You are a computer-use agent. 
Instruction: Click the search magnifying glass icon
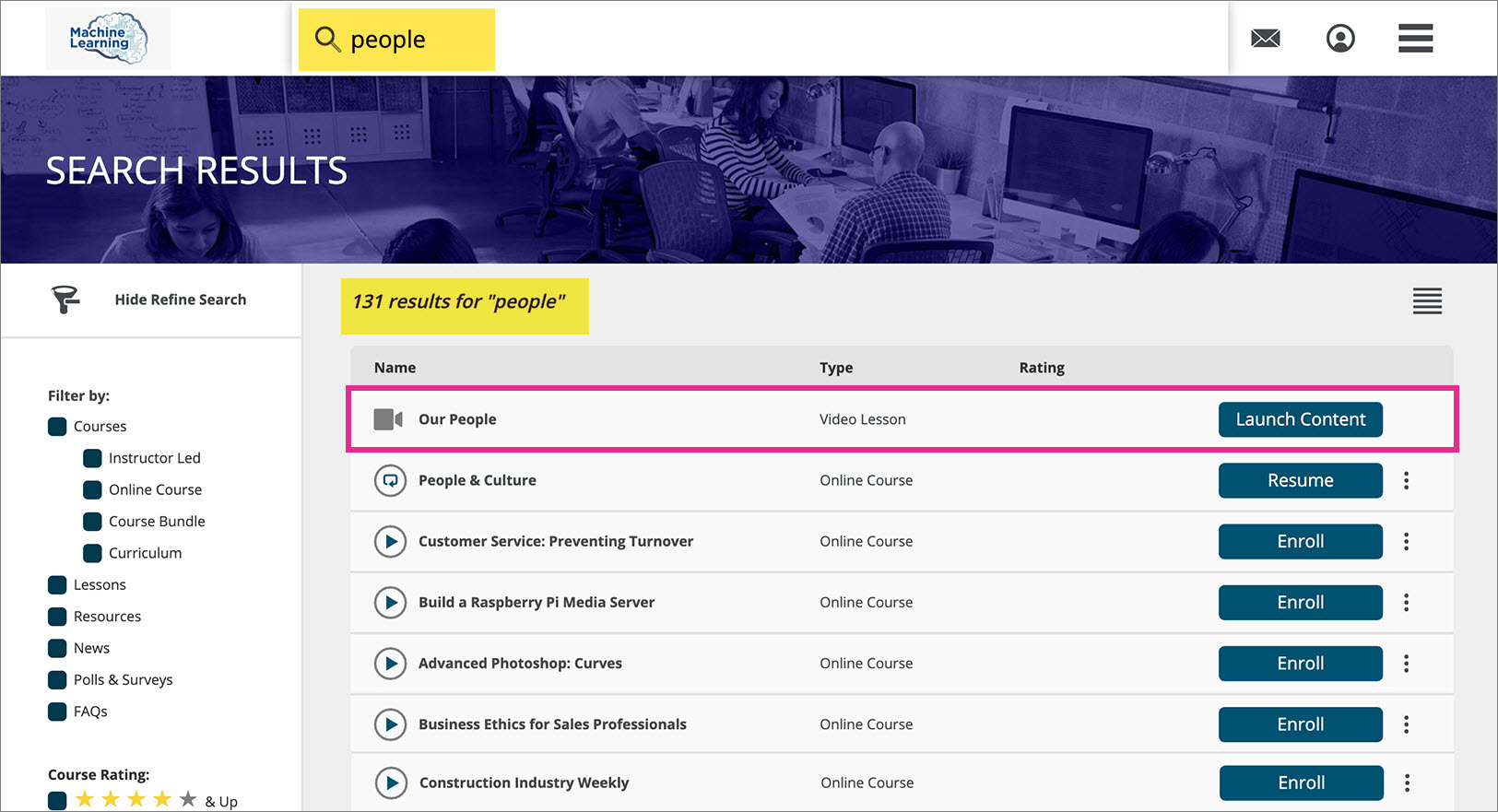(327, 39)
